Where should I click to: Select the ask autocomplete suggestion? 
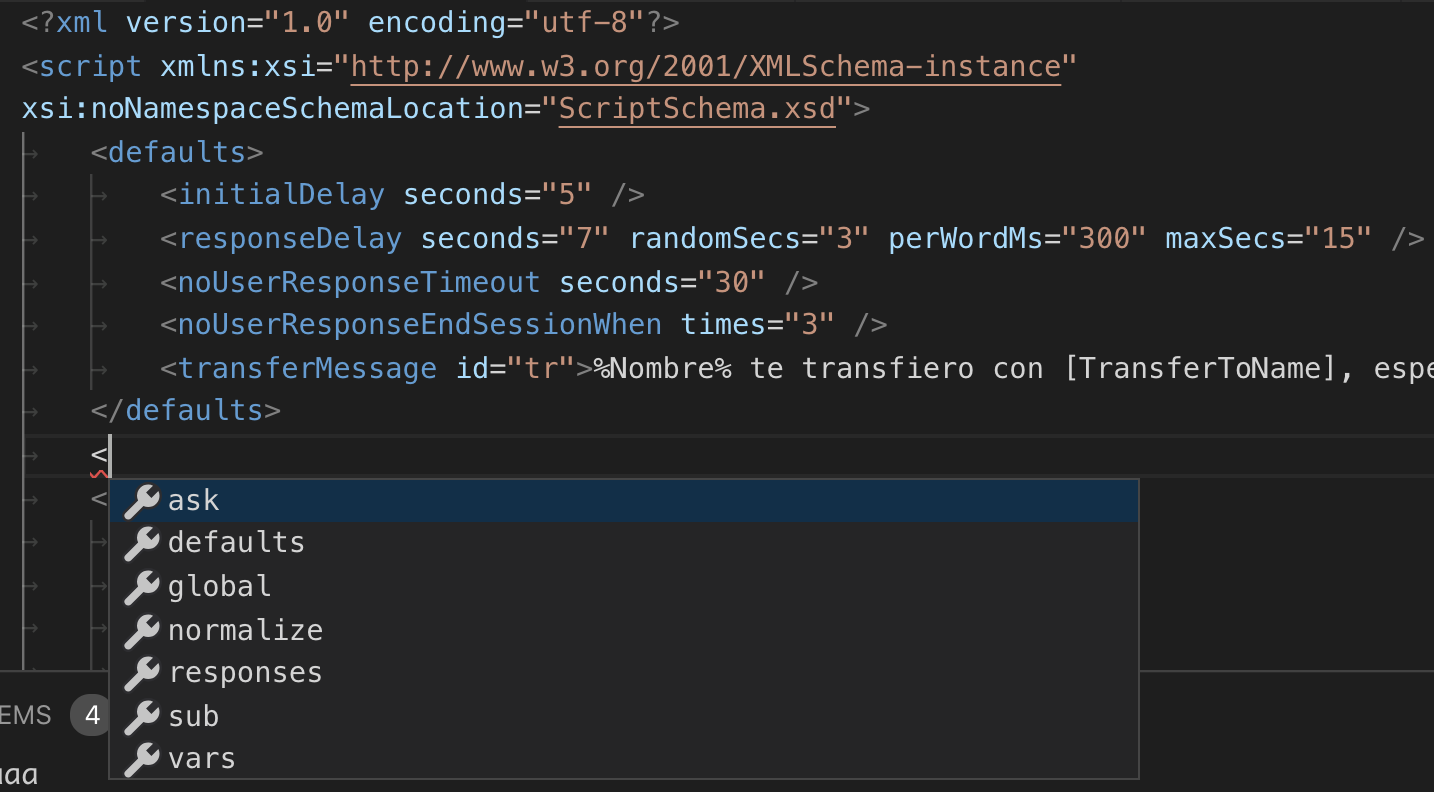624,501
